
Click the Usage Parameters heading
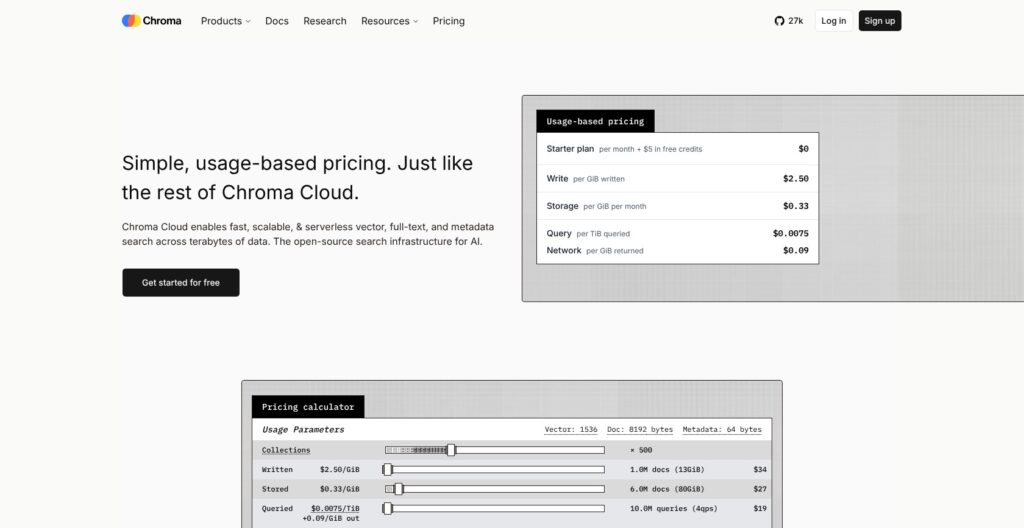click(303, 429)
